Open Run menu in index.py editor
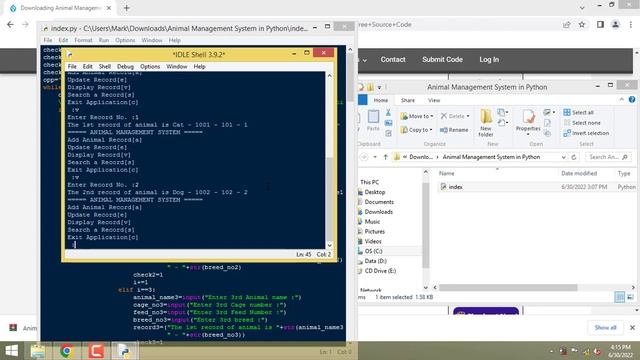Viewport: 640px width, 360px height. click(104, 40)
